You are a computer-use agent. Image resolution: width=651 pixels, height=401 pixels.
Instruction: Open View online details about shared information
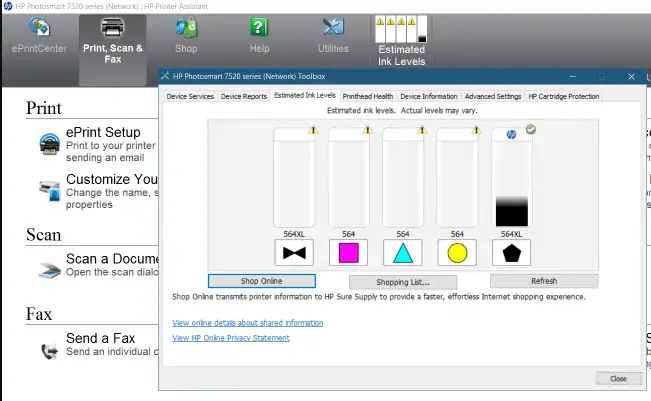pyautogui.click(x=247, y=323)
